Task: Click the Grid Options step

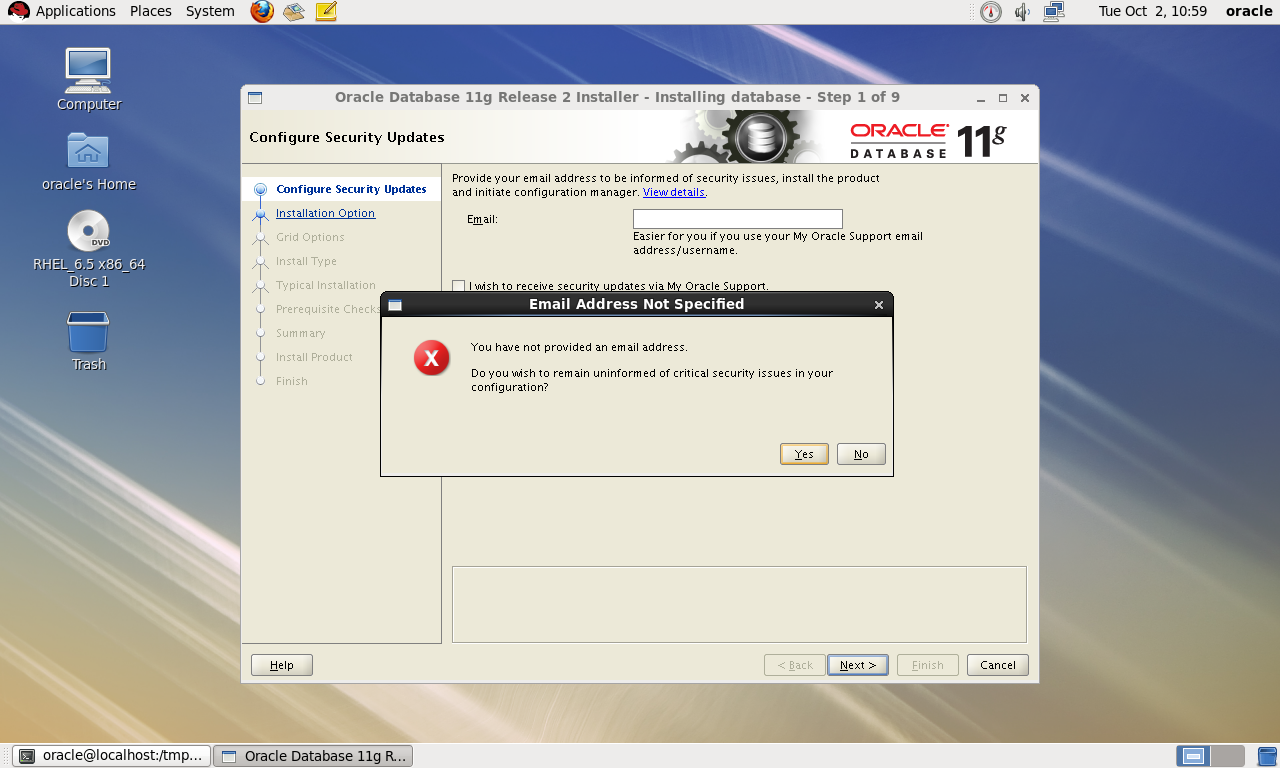Action: [310, 237]
